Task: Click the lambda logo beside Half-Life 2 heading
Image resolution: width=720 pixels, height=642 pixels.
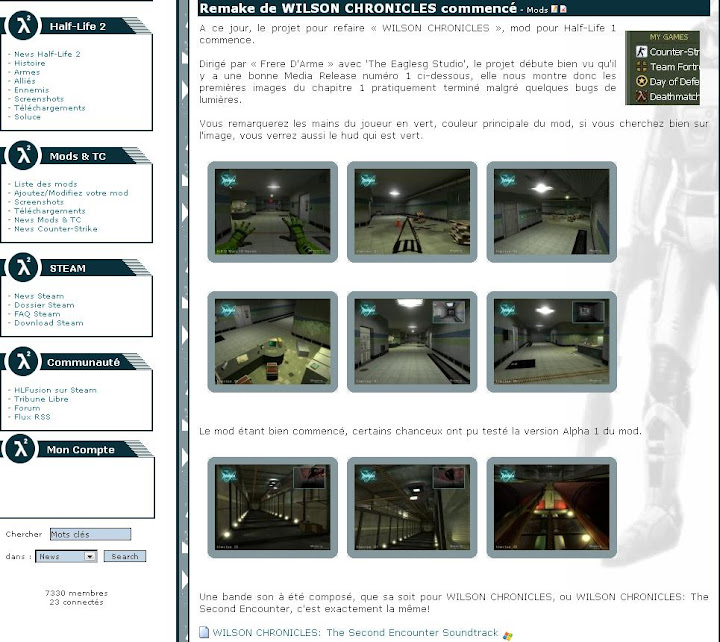Action: point(23,25)
